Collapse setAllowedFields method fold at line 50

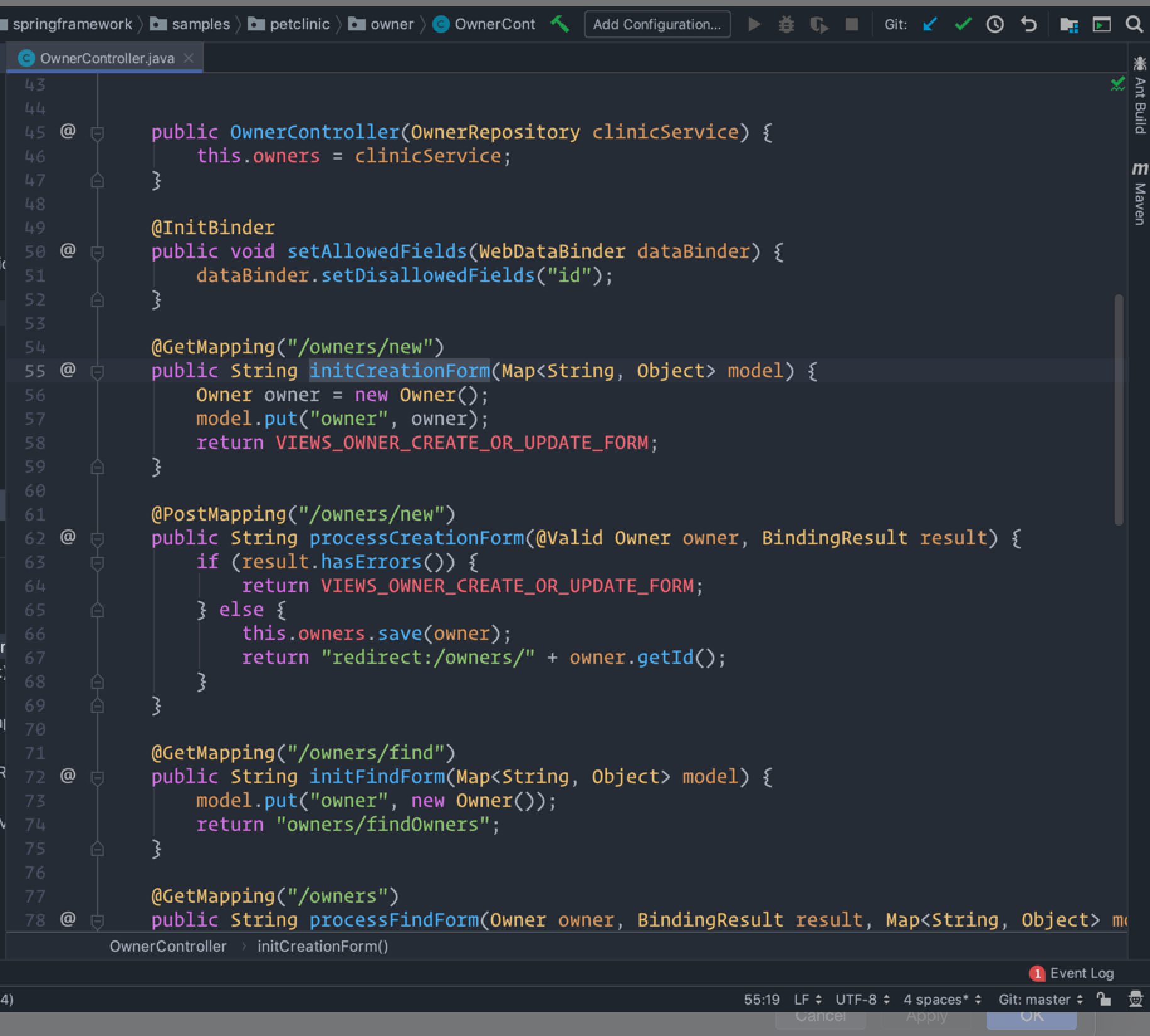pos(97,252)
